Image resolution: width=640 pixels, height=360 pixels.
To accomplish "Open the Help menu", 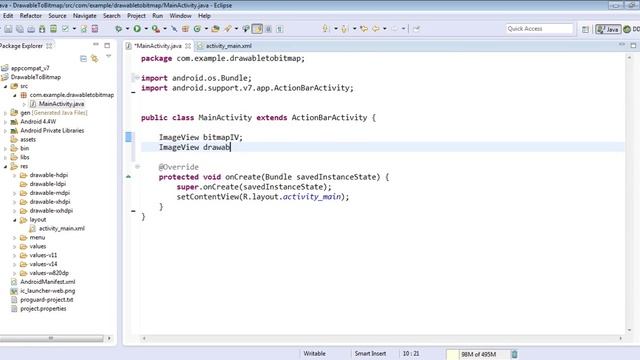I will (x=204, y=16).
